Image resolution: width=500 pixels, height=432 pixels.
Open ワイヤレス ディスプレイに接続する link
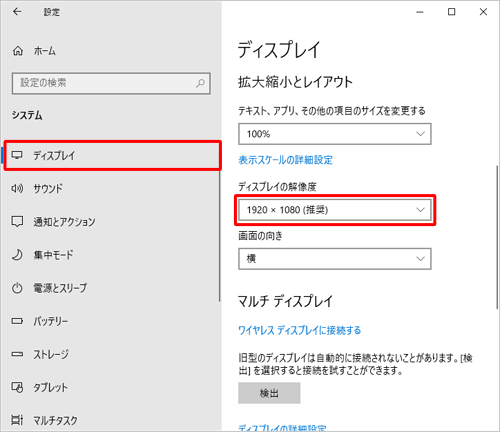[300, 330]
